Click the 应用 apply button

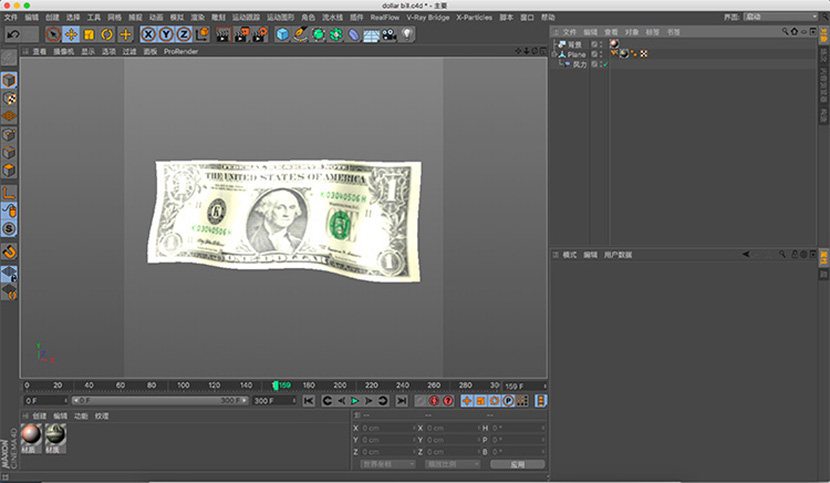pos(517,464)
